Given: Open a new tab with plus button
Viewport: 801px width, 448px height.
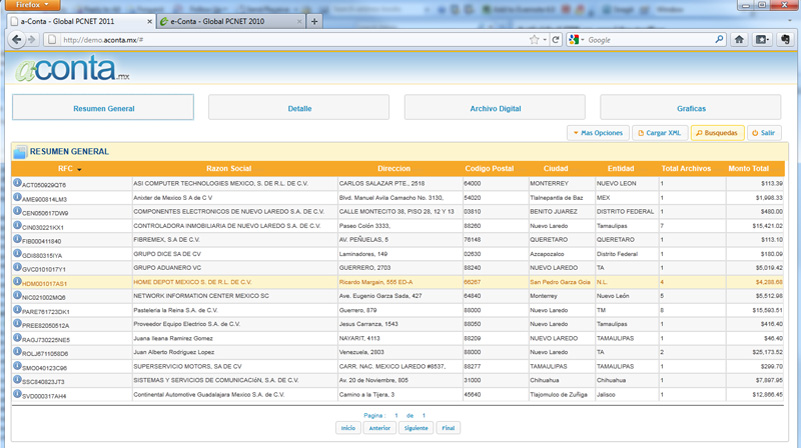Looking at the screenshot, I should click(x=314, y=21).
